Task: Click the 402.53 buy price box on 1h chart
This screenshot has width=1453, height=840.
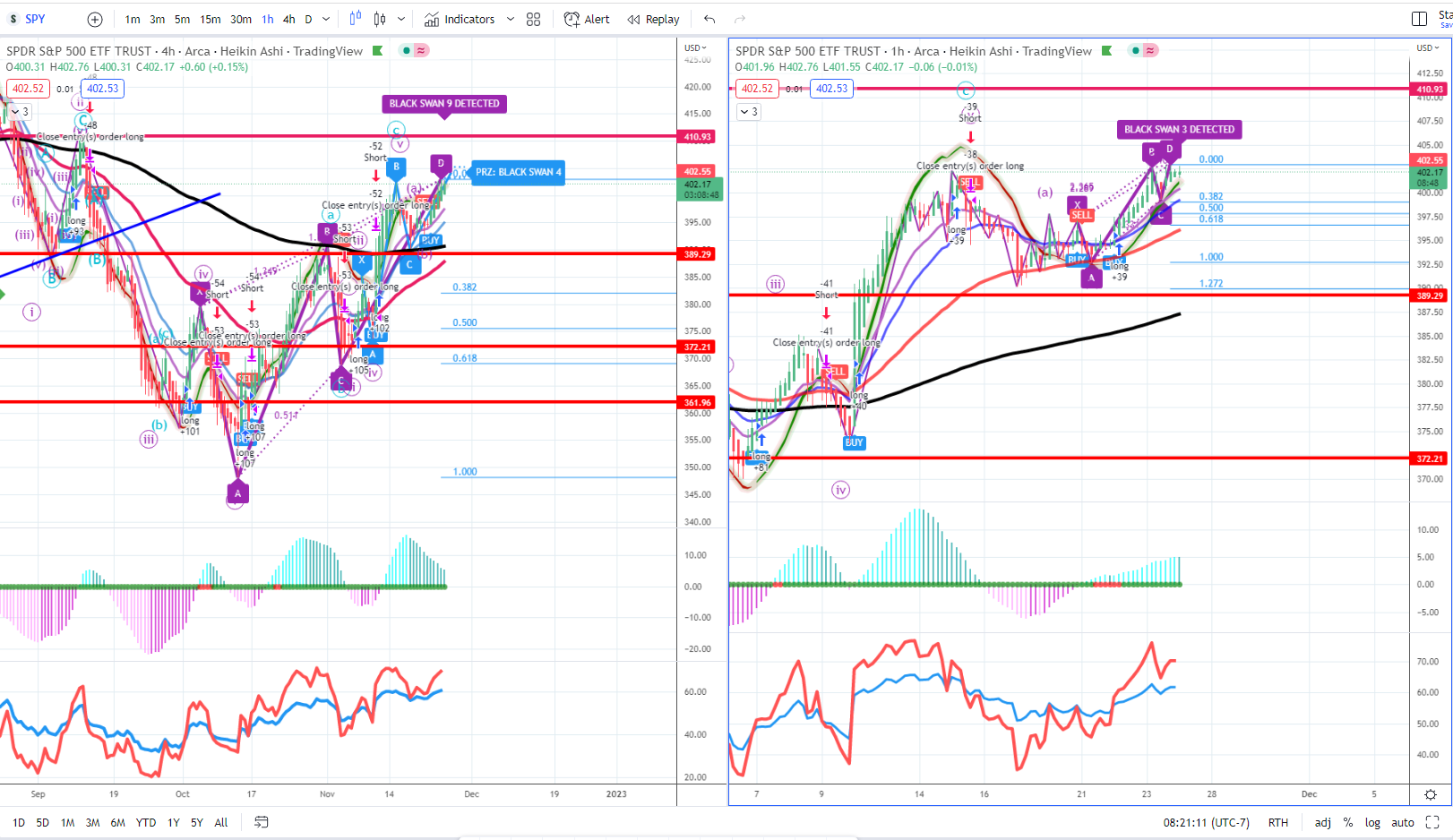Action: tap(831, 89)
